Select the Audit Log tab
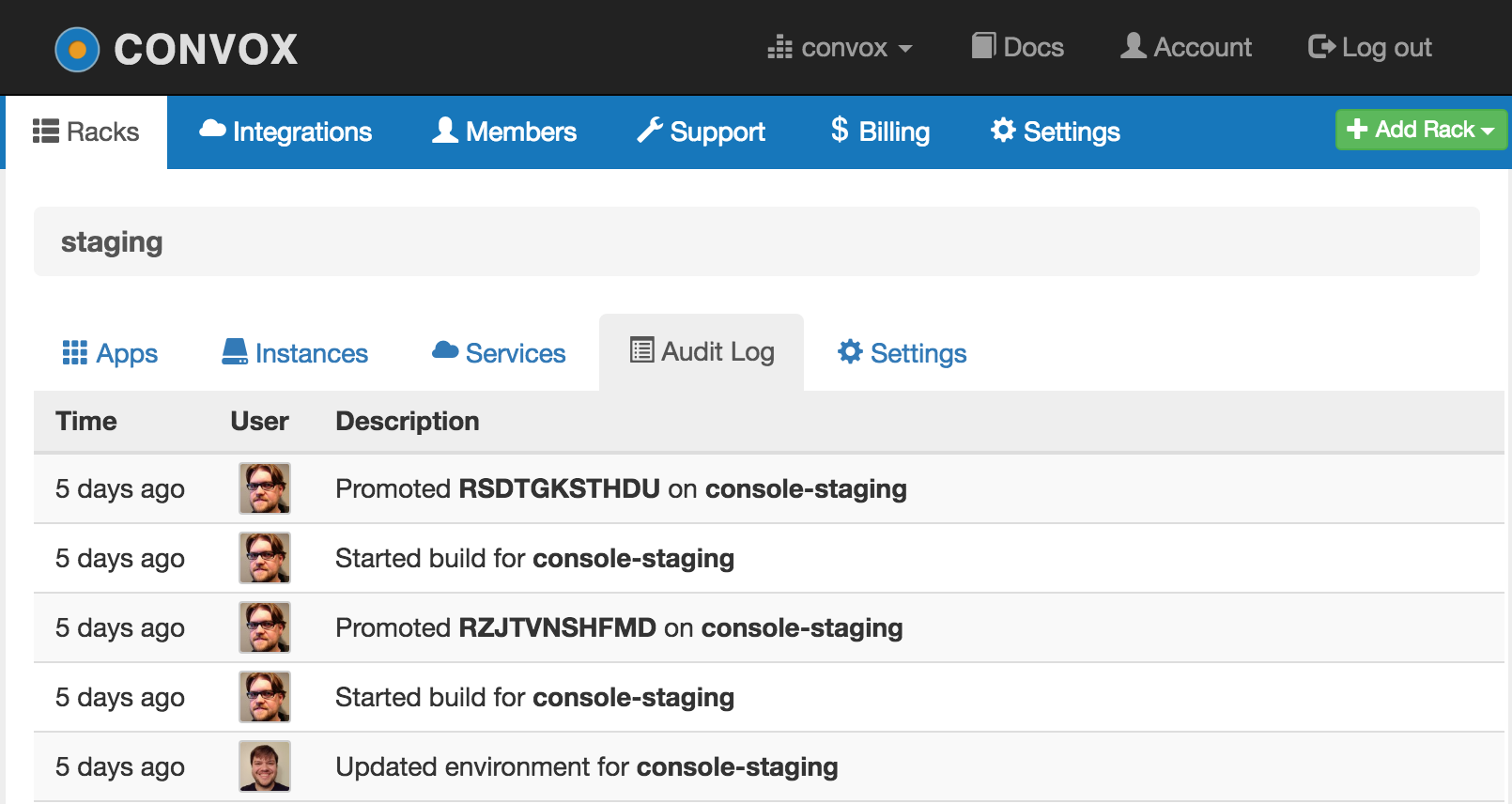This screenshot has width=1512, height=804. click(x=702, y=351)
